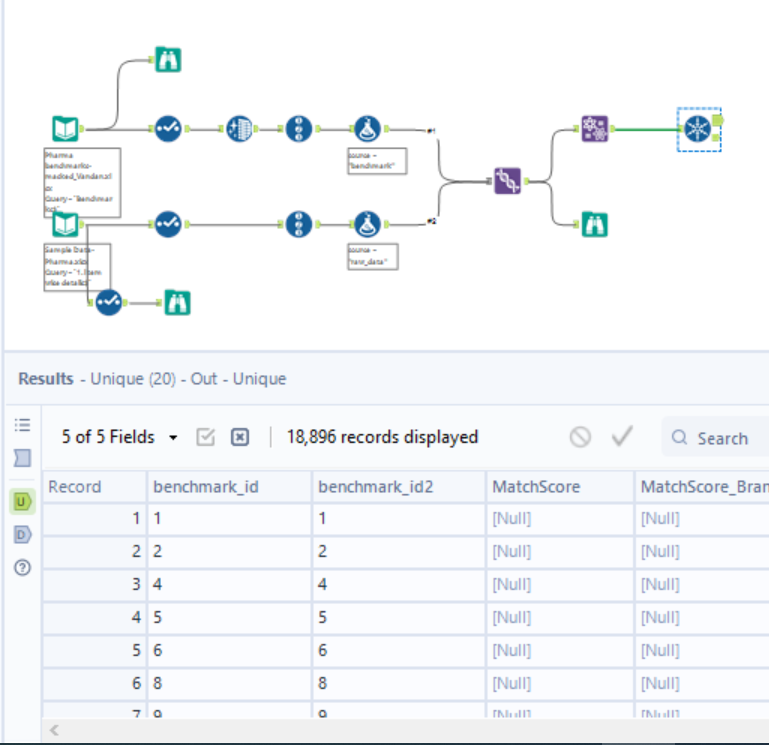769x745 pixels.
Task: Click the Formula tool annotated "benchmark"
Action: click(368, 129)
